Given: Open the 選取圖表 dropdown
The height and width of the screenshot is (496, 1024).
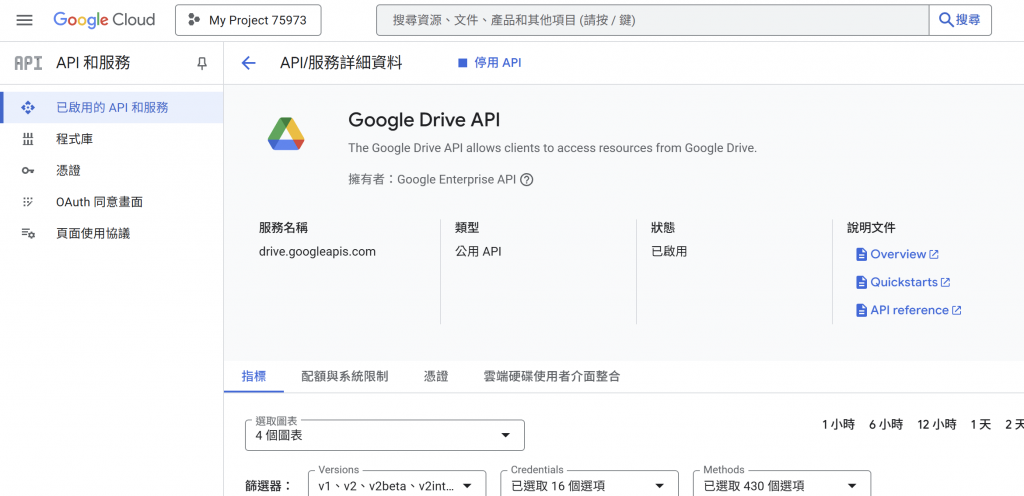Looking at the screenshot, I should pos(385,435).
